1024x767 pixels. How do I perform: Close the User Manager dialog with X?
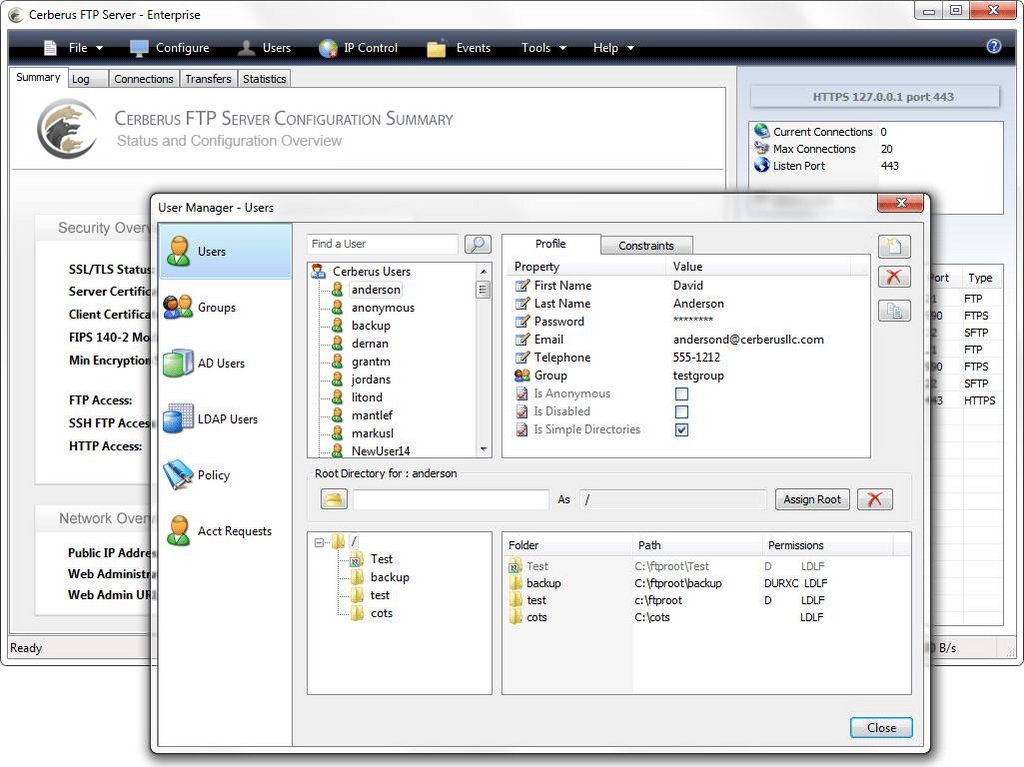tap(901, 203)
